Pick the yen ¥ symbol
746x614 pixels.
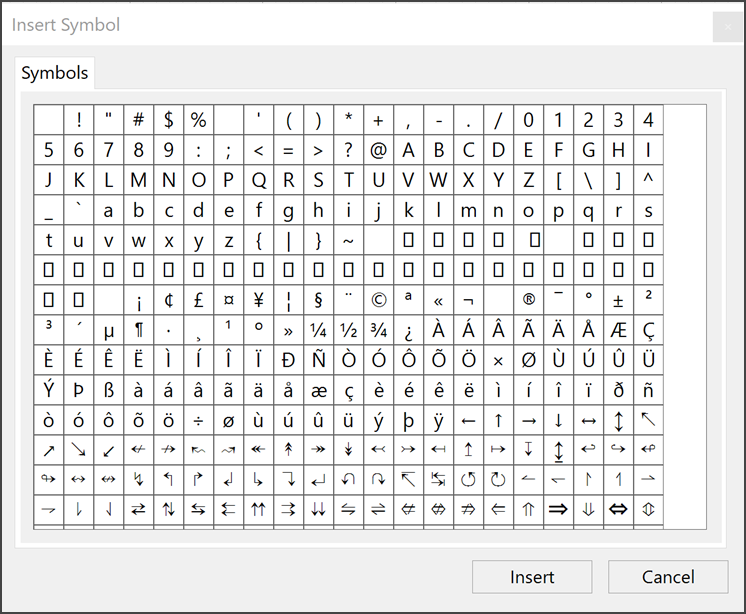click(x=258, y=300)
